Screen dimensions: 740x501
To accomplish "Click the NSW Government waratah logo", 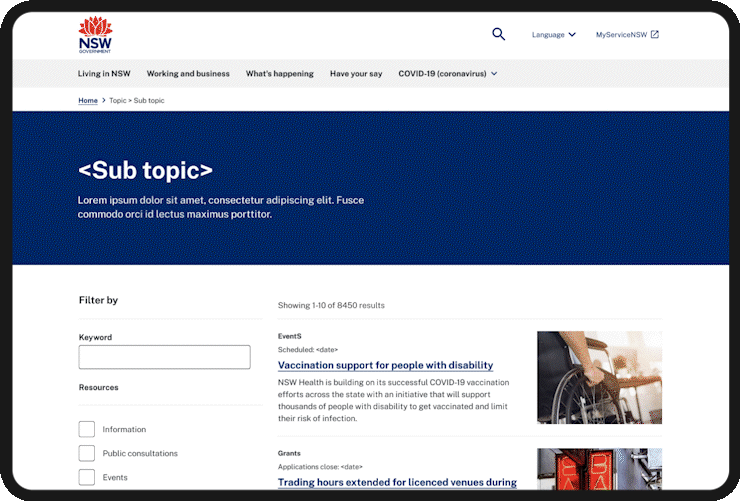I will click(95, 34).
